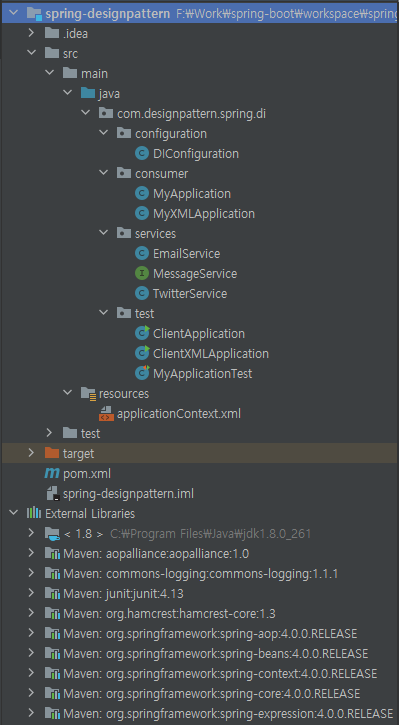Collapse the configuration package
This screenshot has height=725, width=399.
click(103, 134)
